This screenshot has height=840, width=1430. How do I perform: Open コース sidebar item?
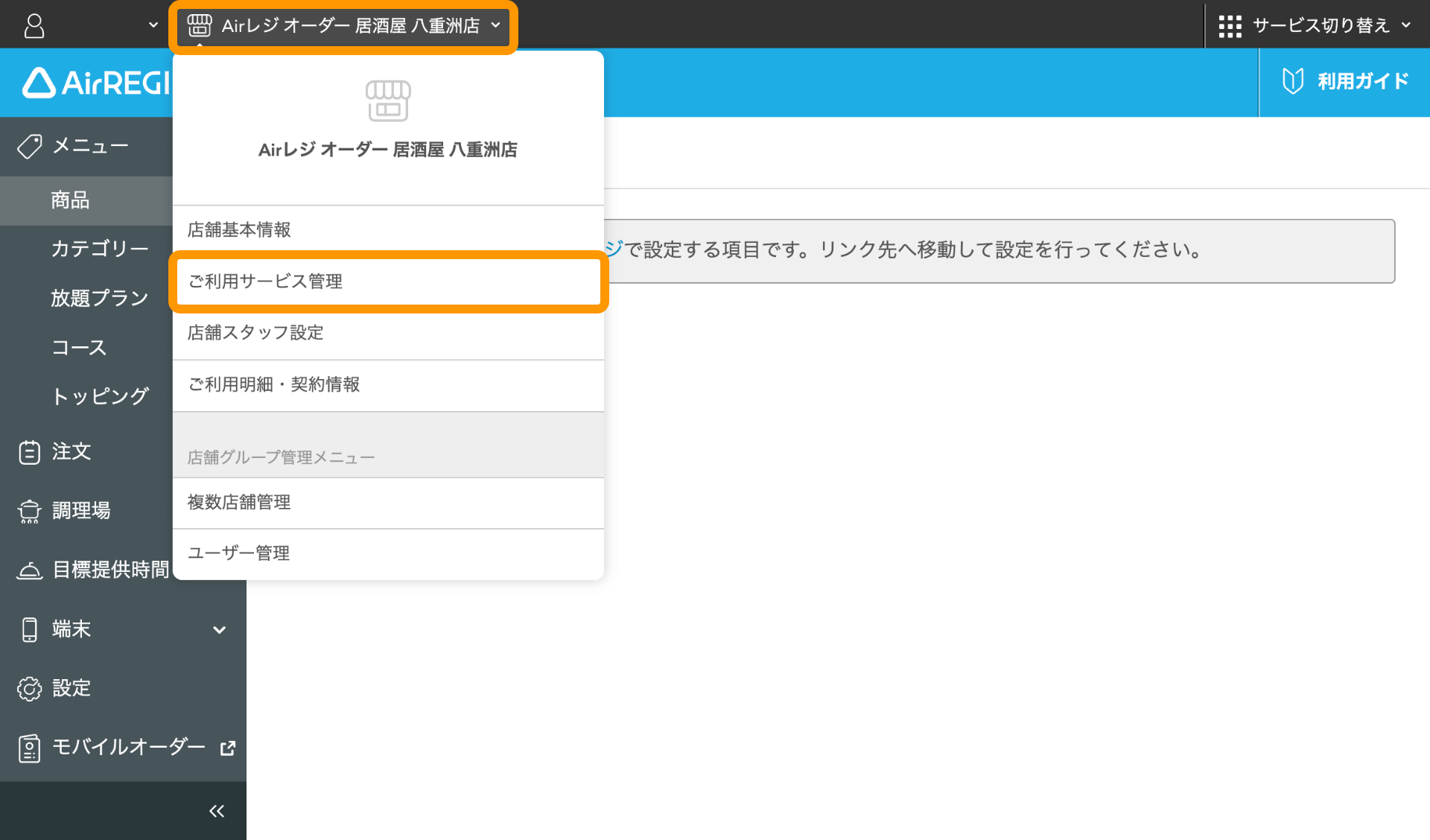point(79,347)
